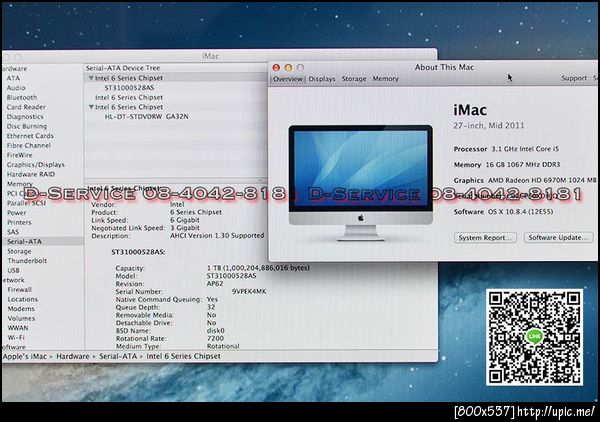Click the Software Update... button
This screenshot has height=422, width=600.
coord(558,238)
